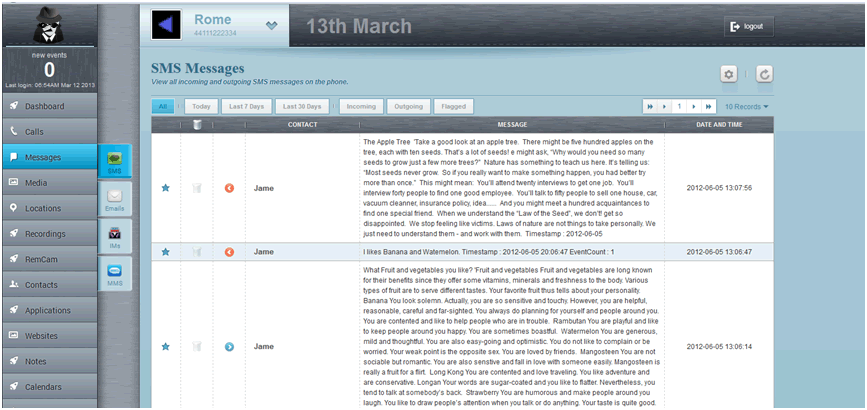Delete the Apple Tree message from Jame
867x410 pixels.
point(197,187)
